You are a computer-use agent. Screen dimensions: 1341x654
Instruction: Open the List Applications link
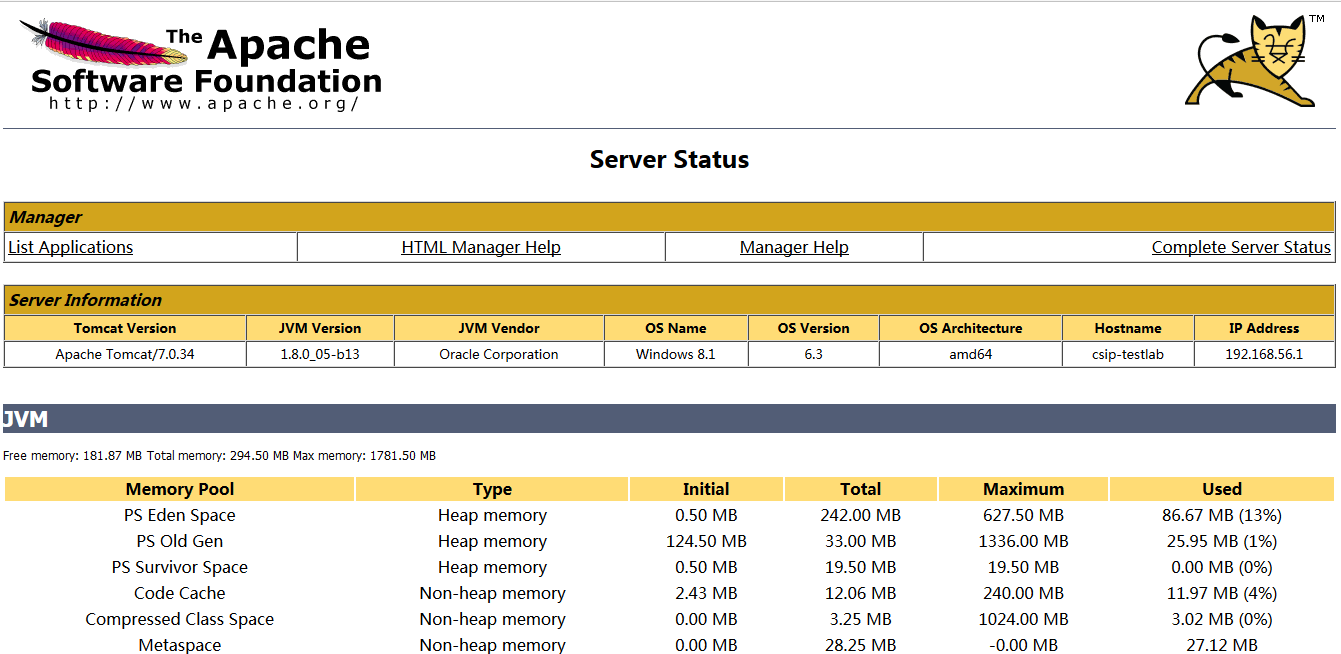[x=70, y=247]
